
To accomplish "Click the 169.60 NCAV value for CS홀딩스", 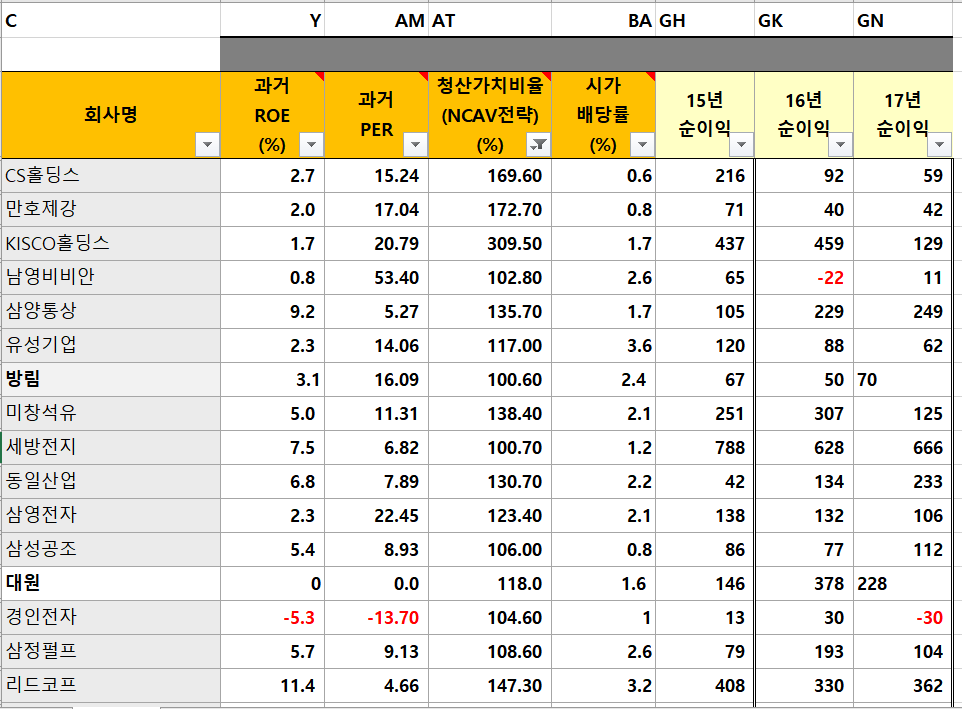I will pos(515,176).
